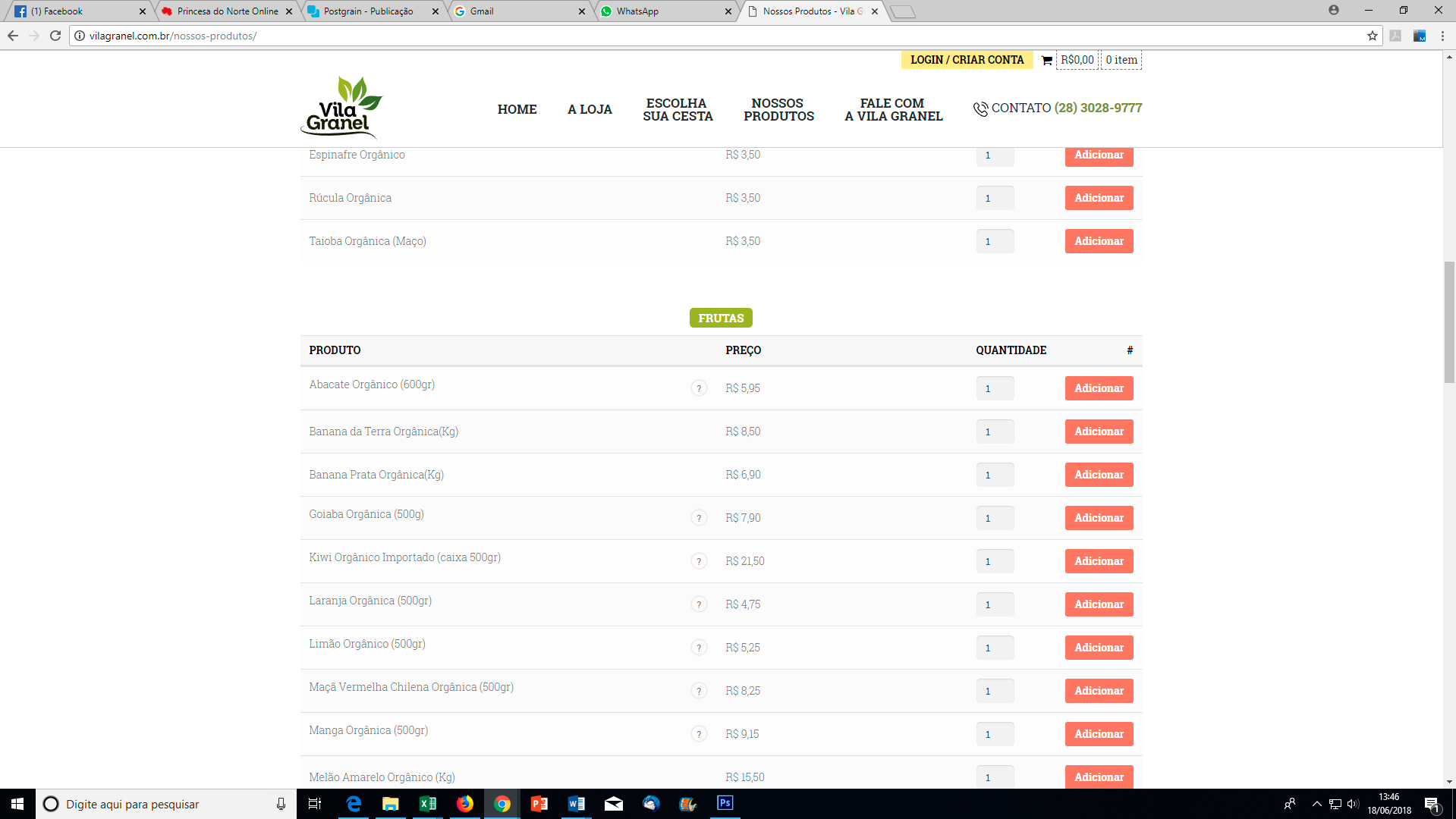Open the shopping cart icon
The height and width of the screenshot is (819, 1456).
pos(1047,60)
